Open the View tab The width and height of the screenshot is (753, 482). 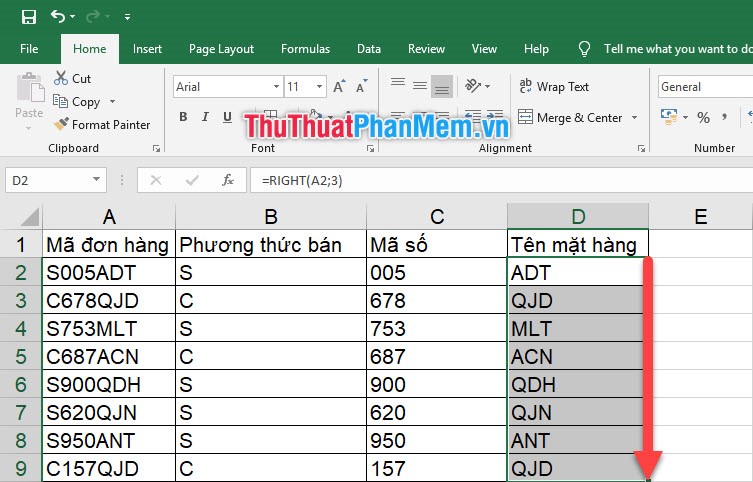pyautogui.click(x=484, y=49)
